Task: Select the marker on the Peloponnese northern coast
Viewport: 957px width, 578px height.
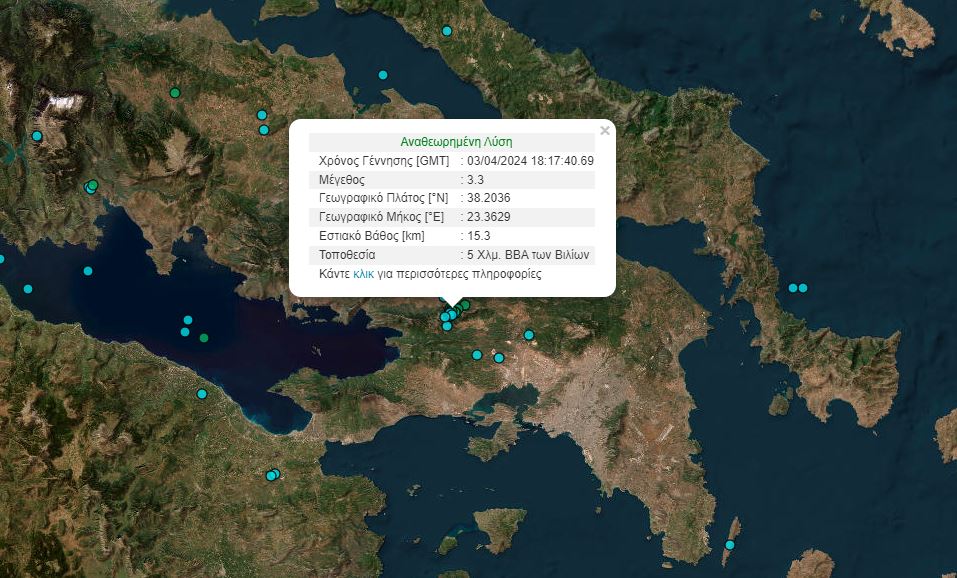Action: point(202,394)
